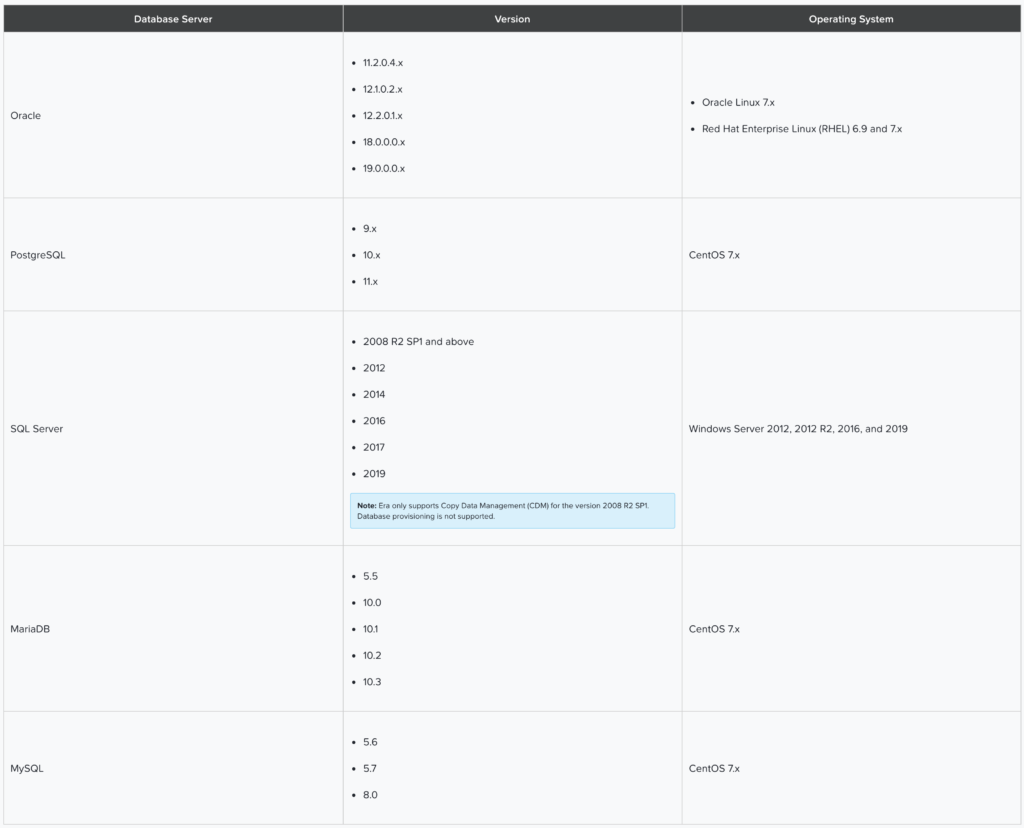Click the Oracle Linux 7.x entry
Viewport: 1024px width, 828px height.
coord(737,102)
